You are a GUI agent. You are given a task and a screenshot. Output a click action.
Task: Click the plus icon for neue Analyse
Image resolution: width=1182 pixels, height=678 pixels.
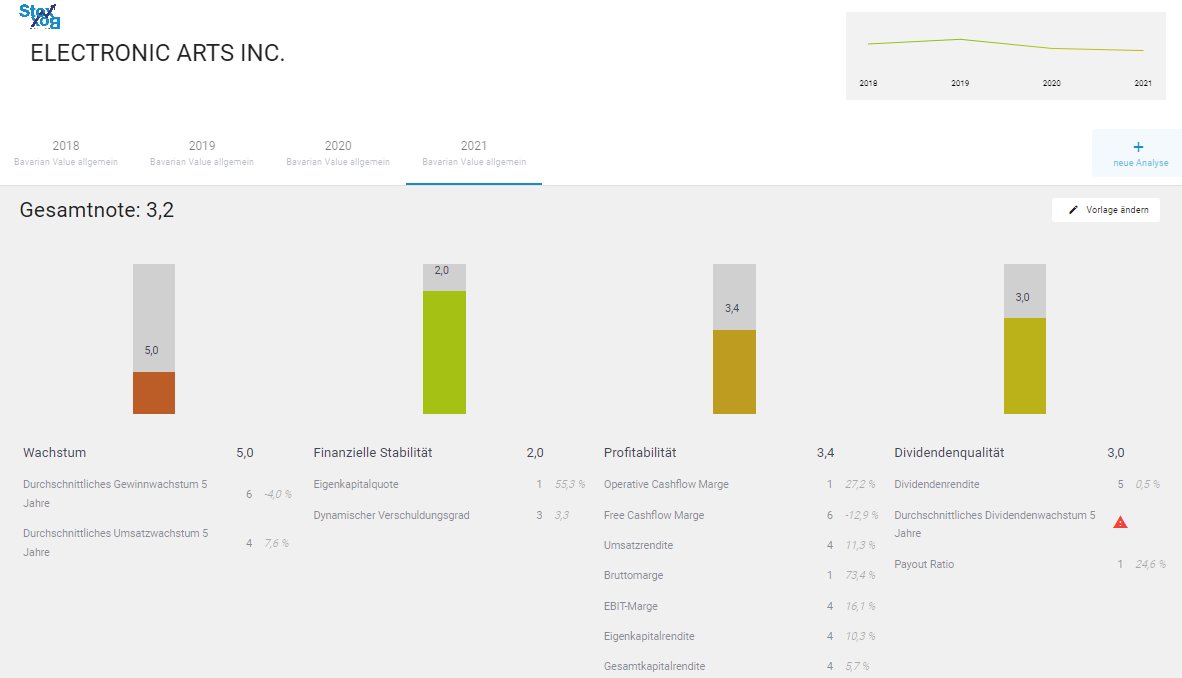1138,147
